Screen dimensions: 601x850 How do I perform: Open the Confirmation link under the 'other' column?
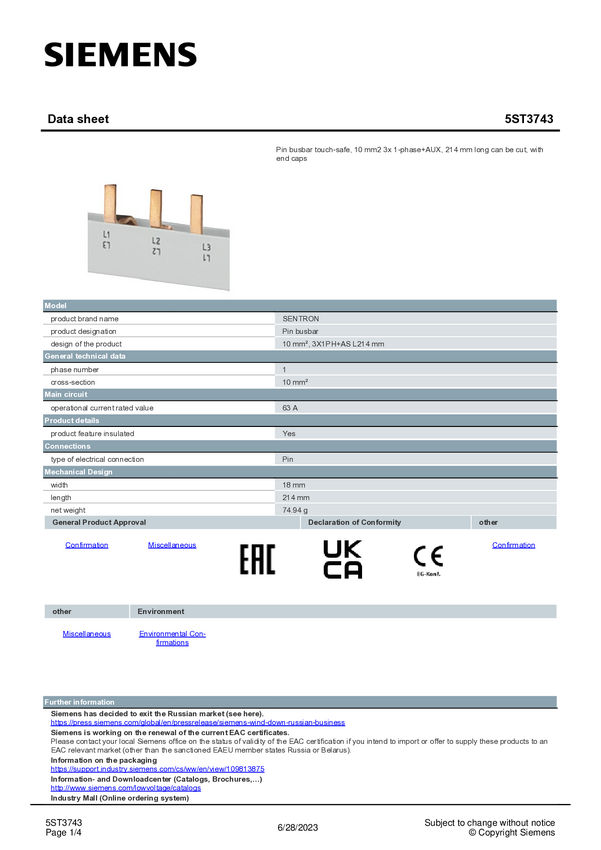[x=513, y=545]
